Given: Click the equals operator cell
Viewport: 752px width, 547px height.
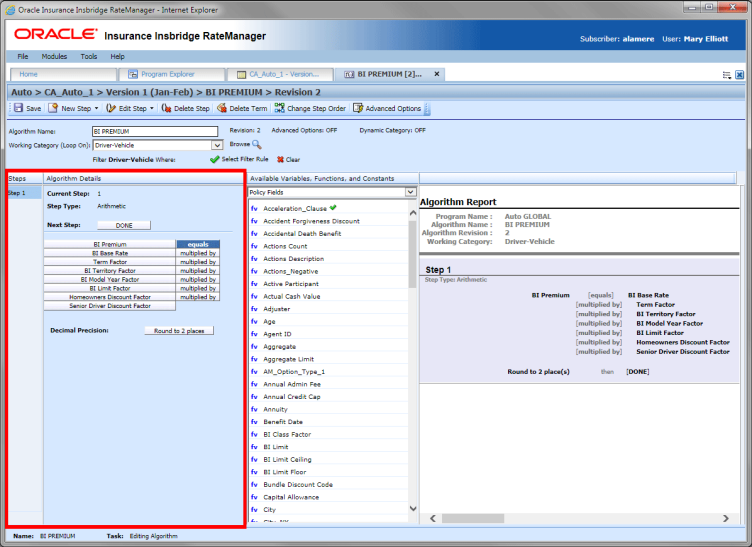Looking at the screenshot, I should tap(198, 244).
